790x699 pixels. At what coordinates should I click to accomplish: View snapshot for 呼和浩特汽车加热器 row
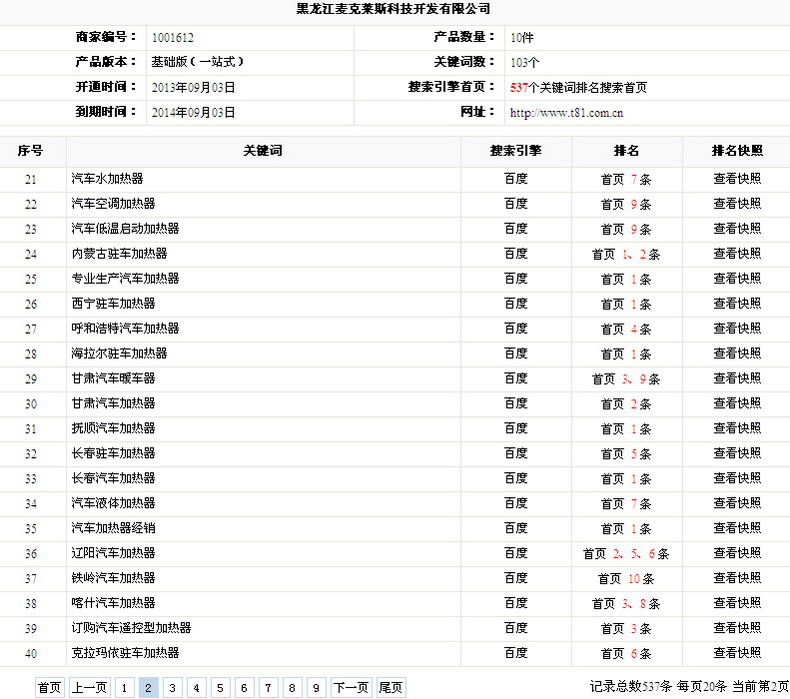737,329
